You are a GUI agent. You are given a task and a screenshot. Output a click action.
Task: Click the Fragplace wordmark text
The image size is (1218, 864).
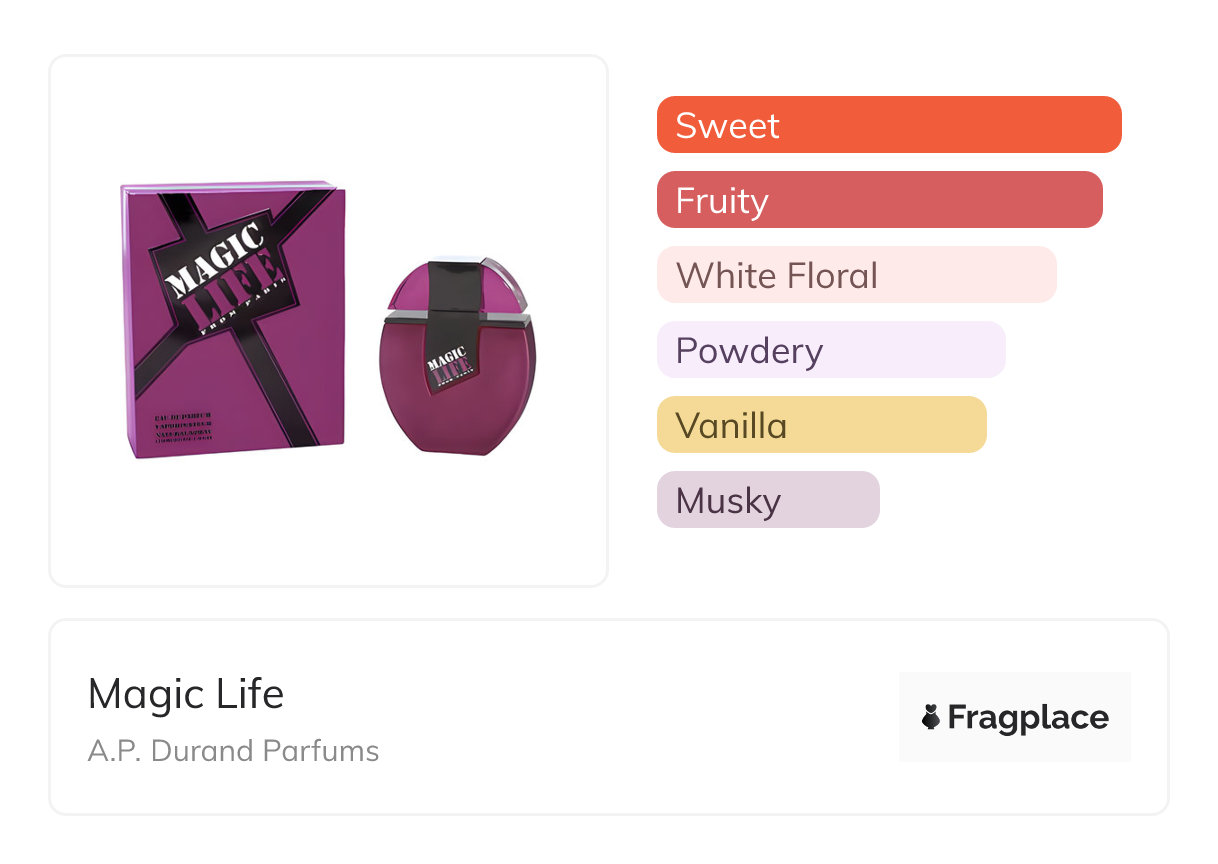[x=1027, y=717]
